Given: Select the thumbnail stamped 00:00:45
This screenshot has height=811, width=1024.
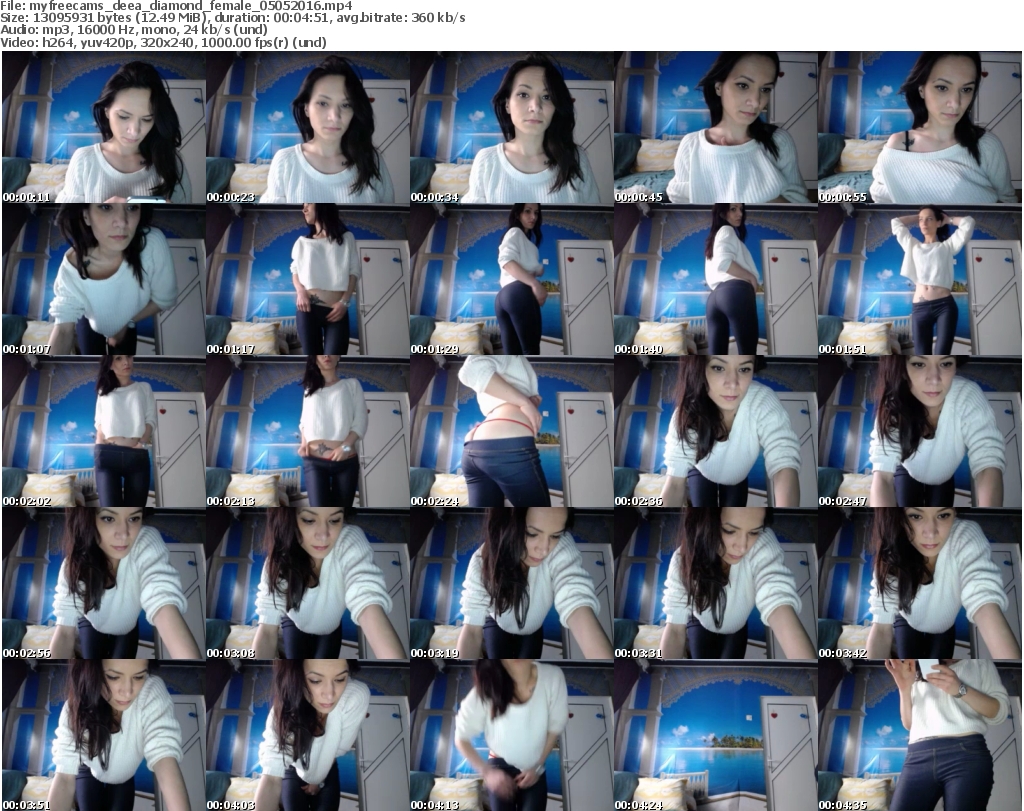Looking at the screenshot, I should (716, 127).
